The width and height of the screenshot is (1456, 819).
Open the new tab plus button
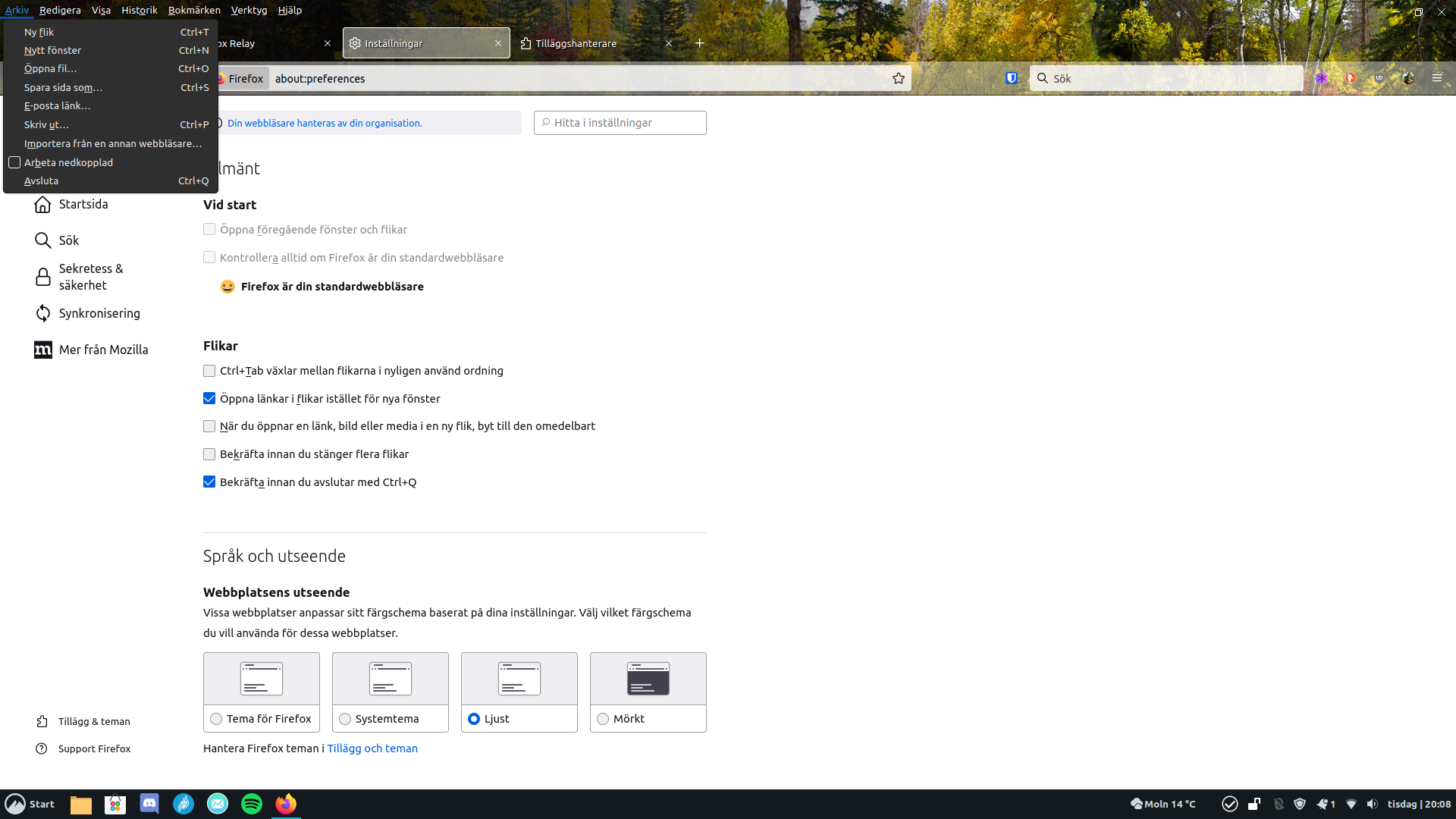point(699,43)
